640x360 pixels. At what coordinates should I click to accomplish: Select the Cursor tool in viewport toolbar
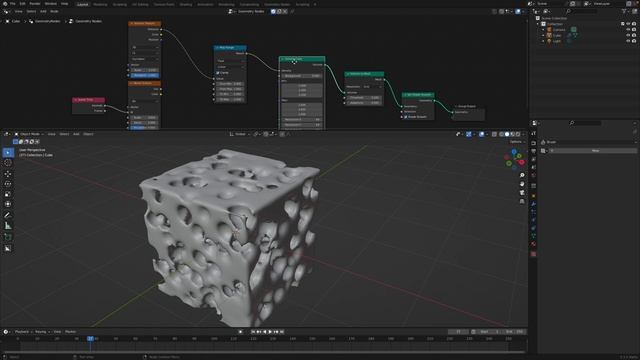point(8,163)
